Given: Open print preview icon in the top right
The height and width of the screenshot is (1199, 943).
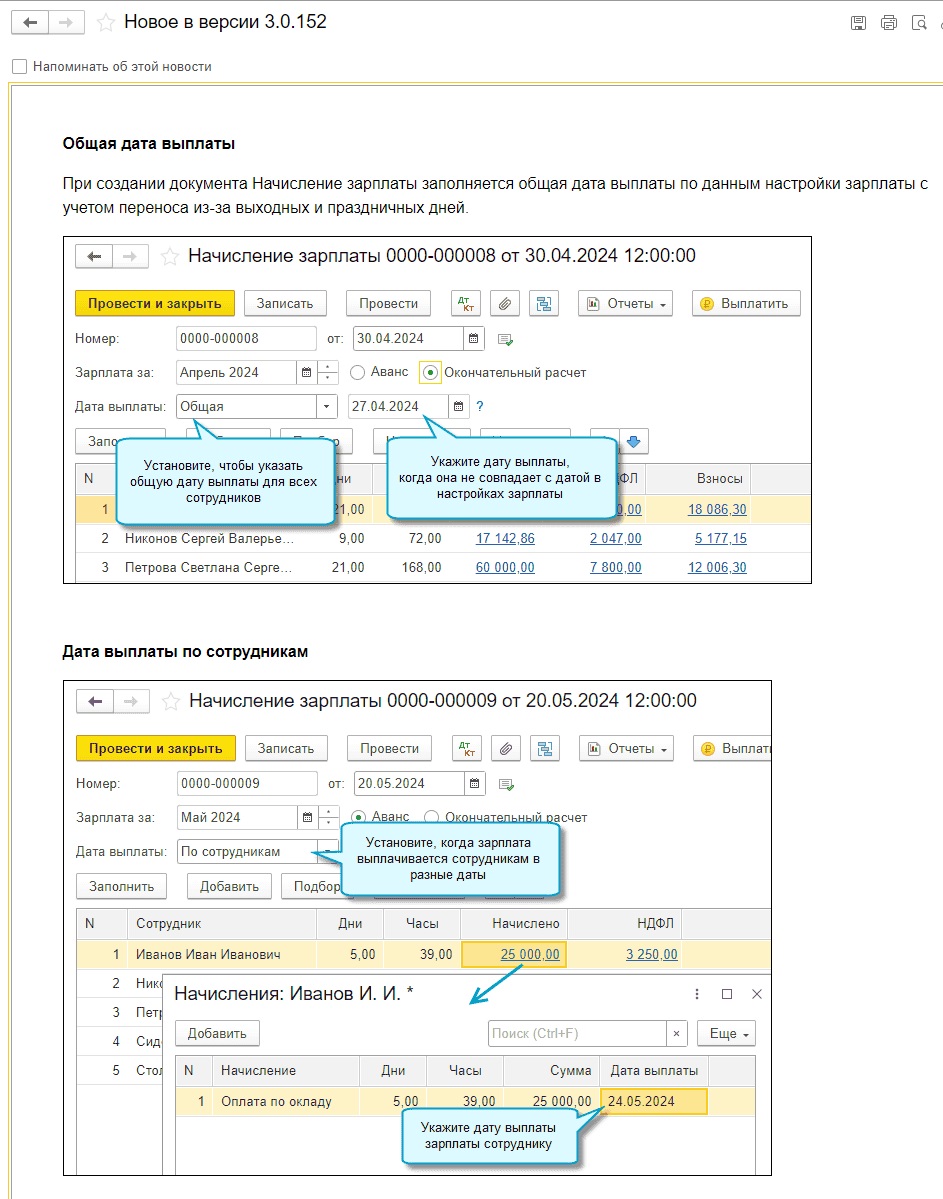Looking at the screenshot, I should click(x=919, y=23).
